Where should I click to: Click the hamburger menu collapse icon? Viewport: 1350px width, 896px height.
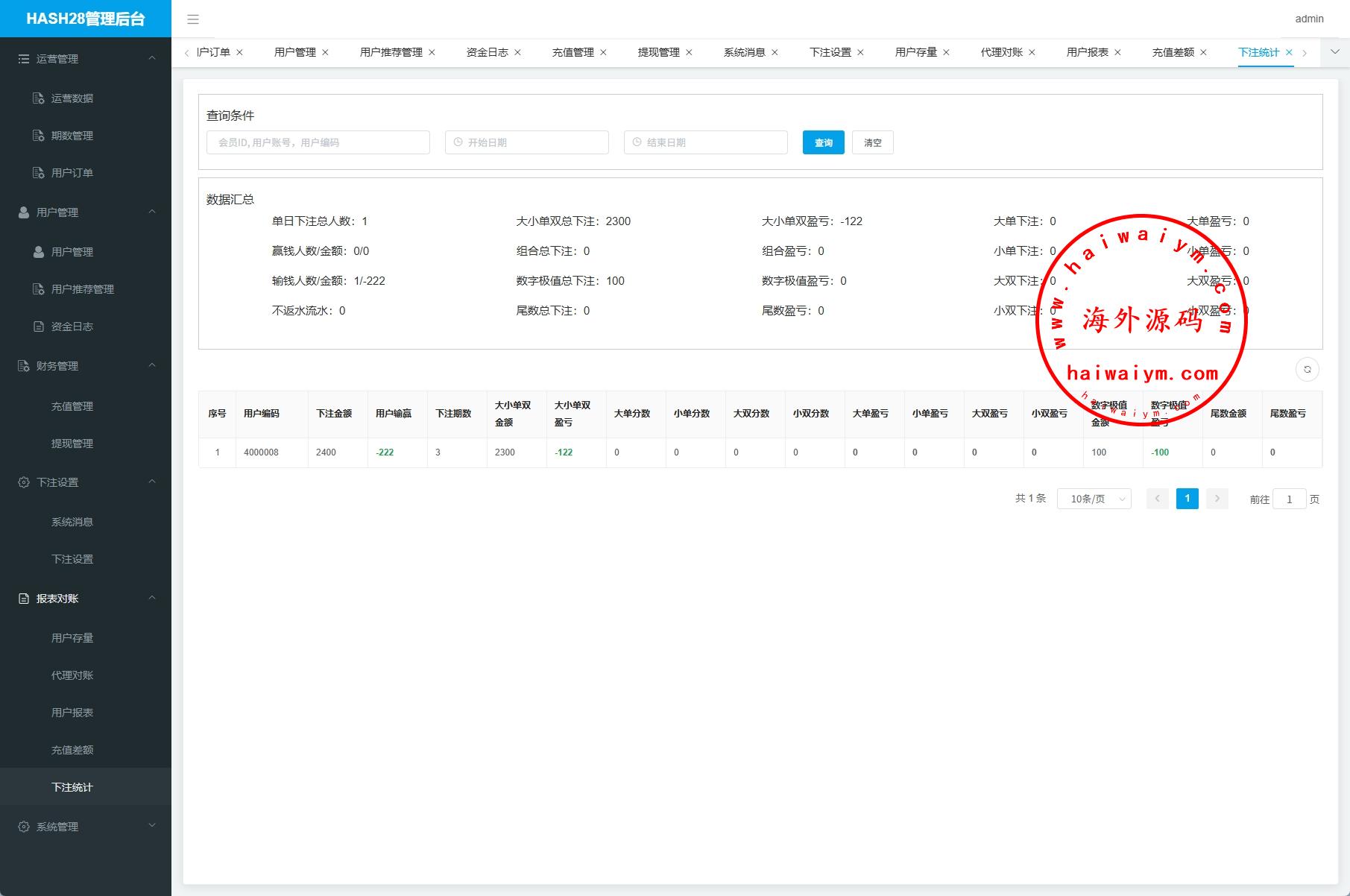[x=192, y=19]
